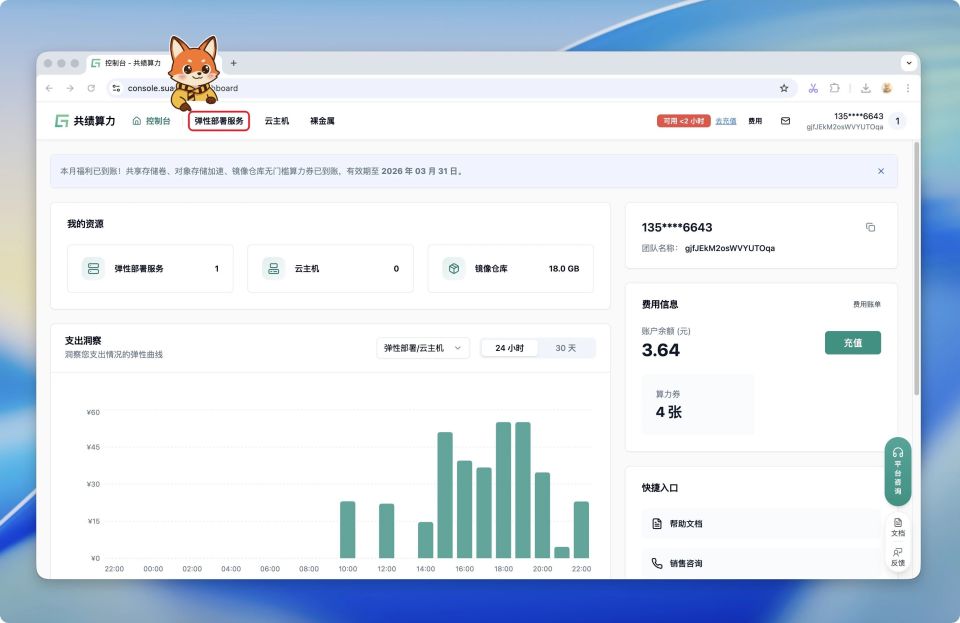The width and height of the screenshot is (960, 623).
Task: Switch chart to 30 天 range
Action: pyautogui.click(x=566, y=348)
